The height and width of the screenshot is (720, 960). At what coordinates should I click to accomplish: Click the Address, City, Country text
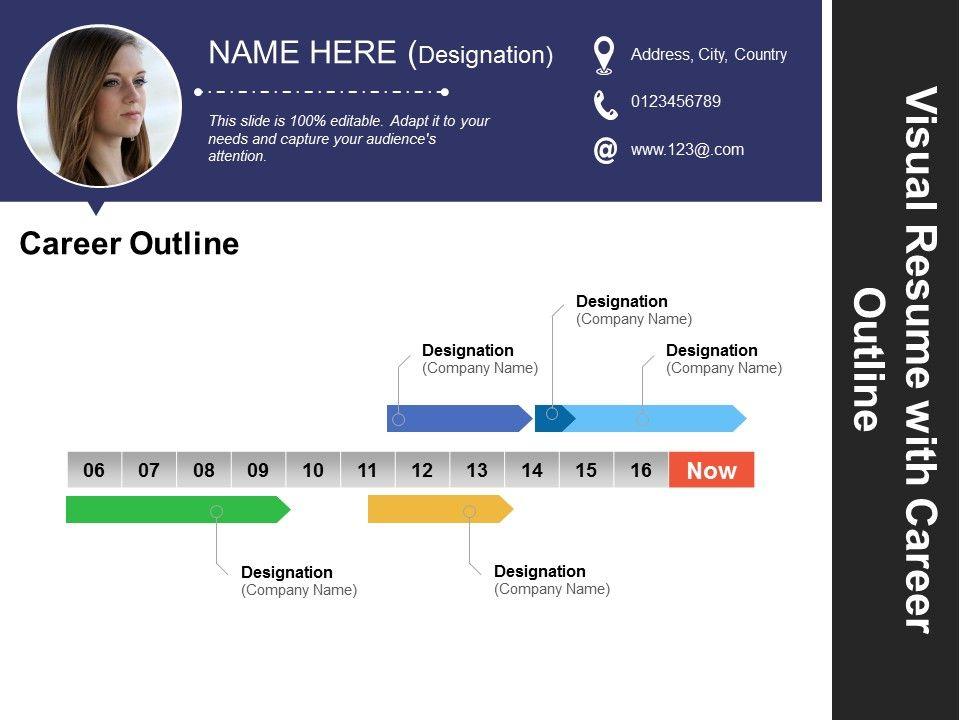coord(709,54)
